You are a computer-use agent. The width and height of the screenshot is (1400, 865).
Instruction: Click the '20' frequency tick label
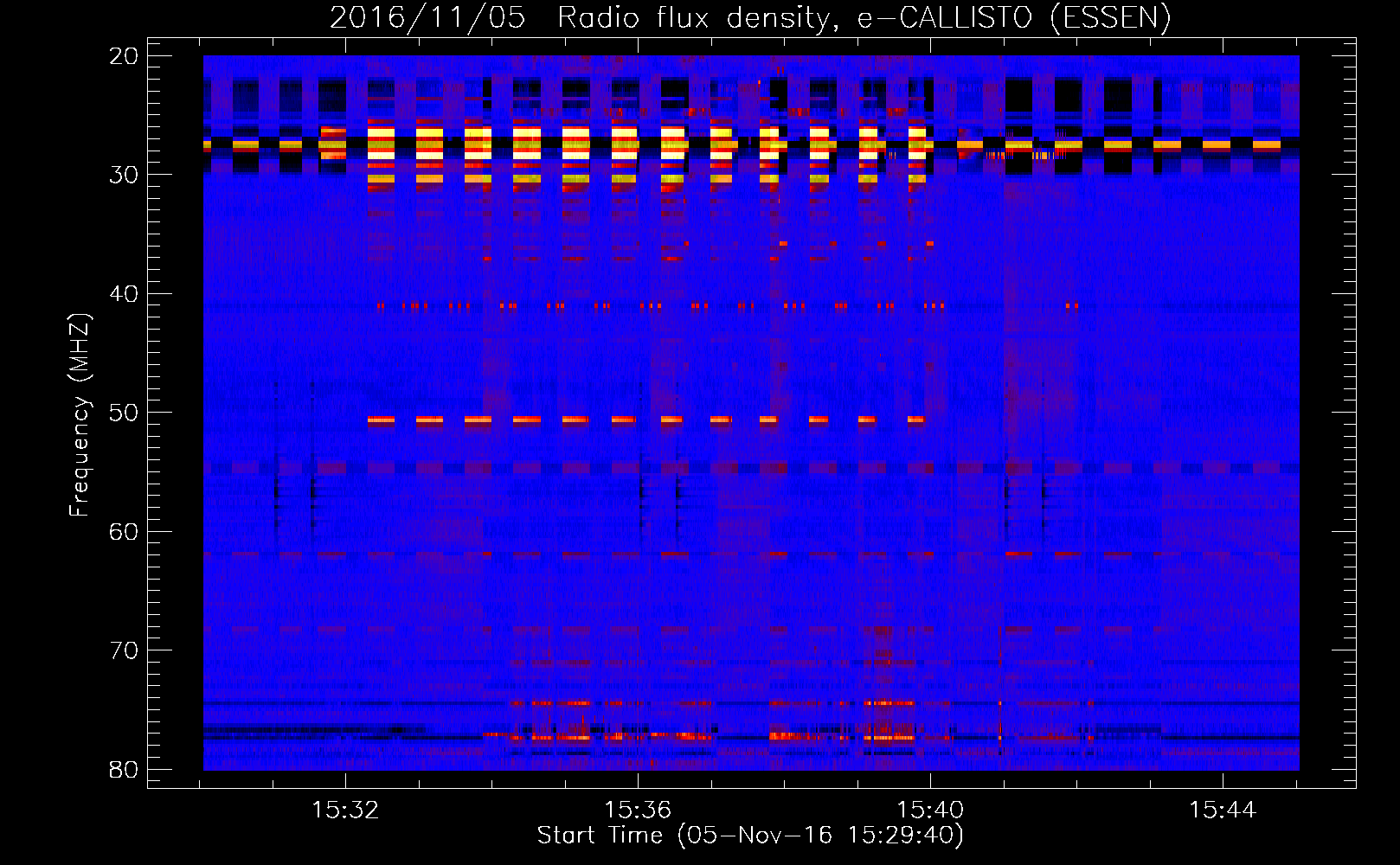pos(125,55)
